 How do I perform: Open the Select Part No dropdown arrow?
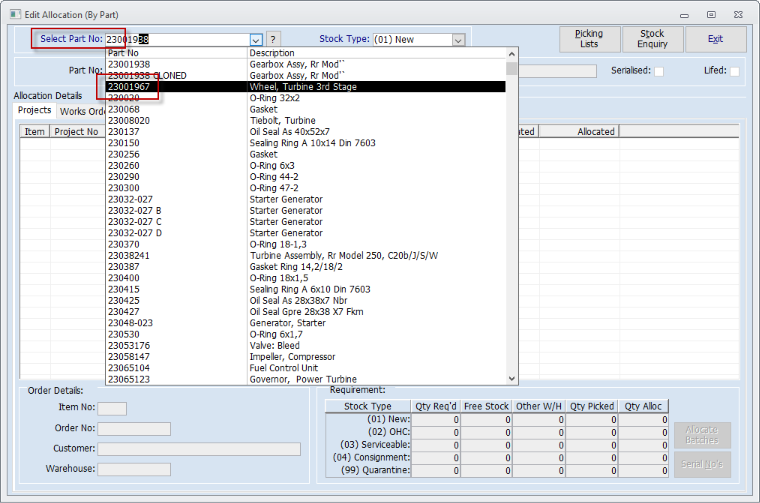[x=256, y=40]
